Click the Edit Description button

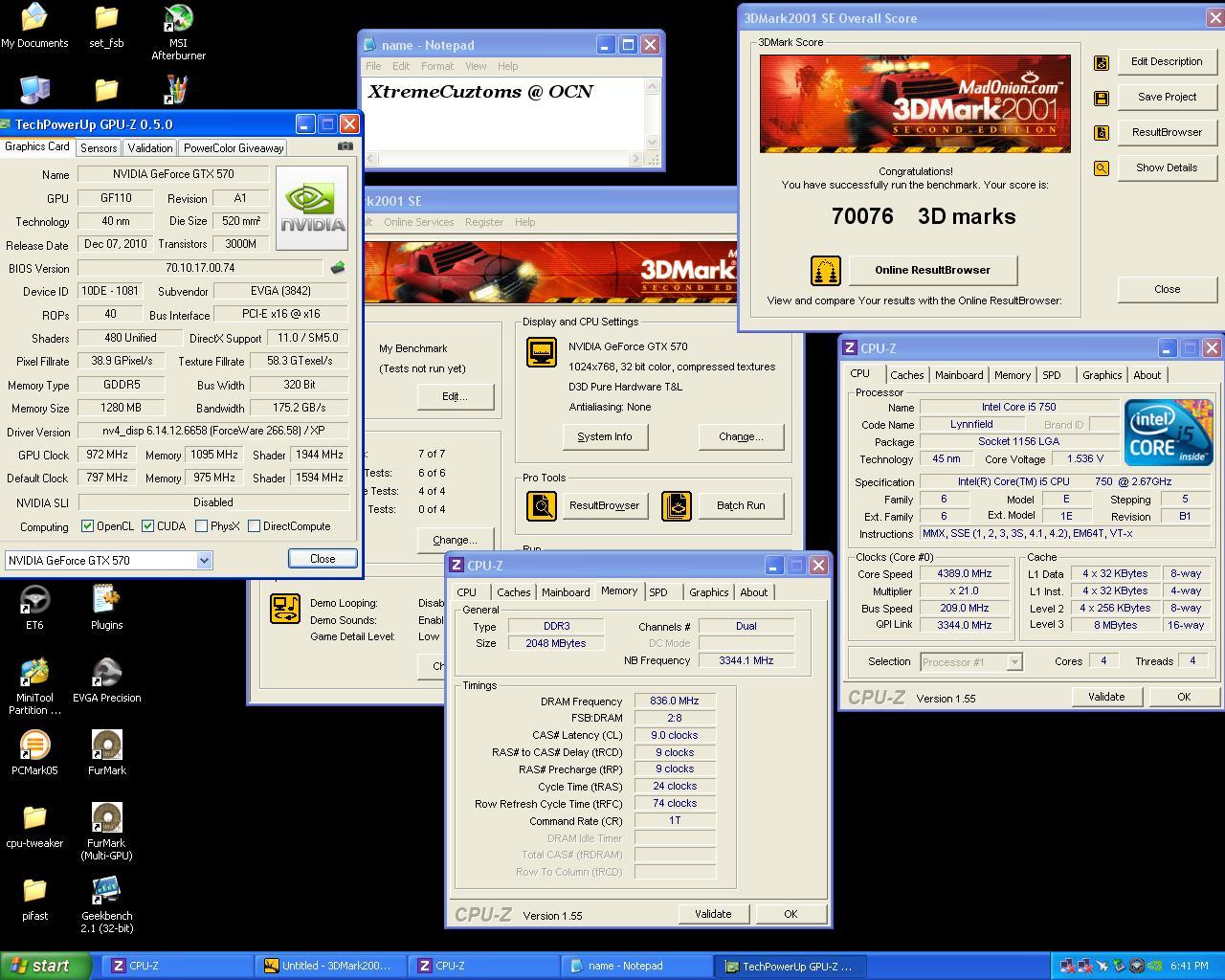[x=1167, y=61]
